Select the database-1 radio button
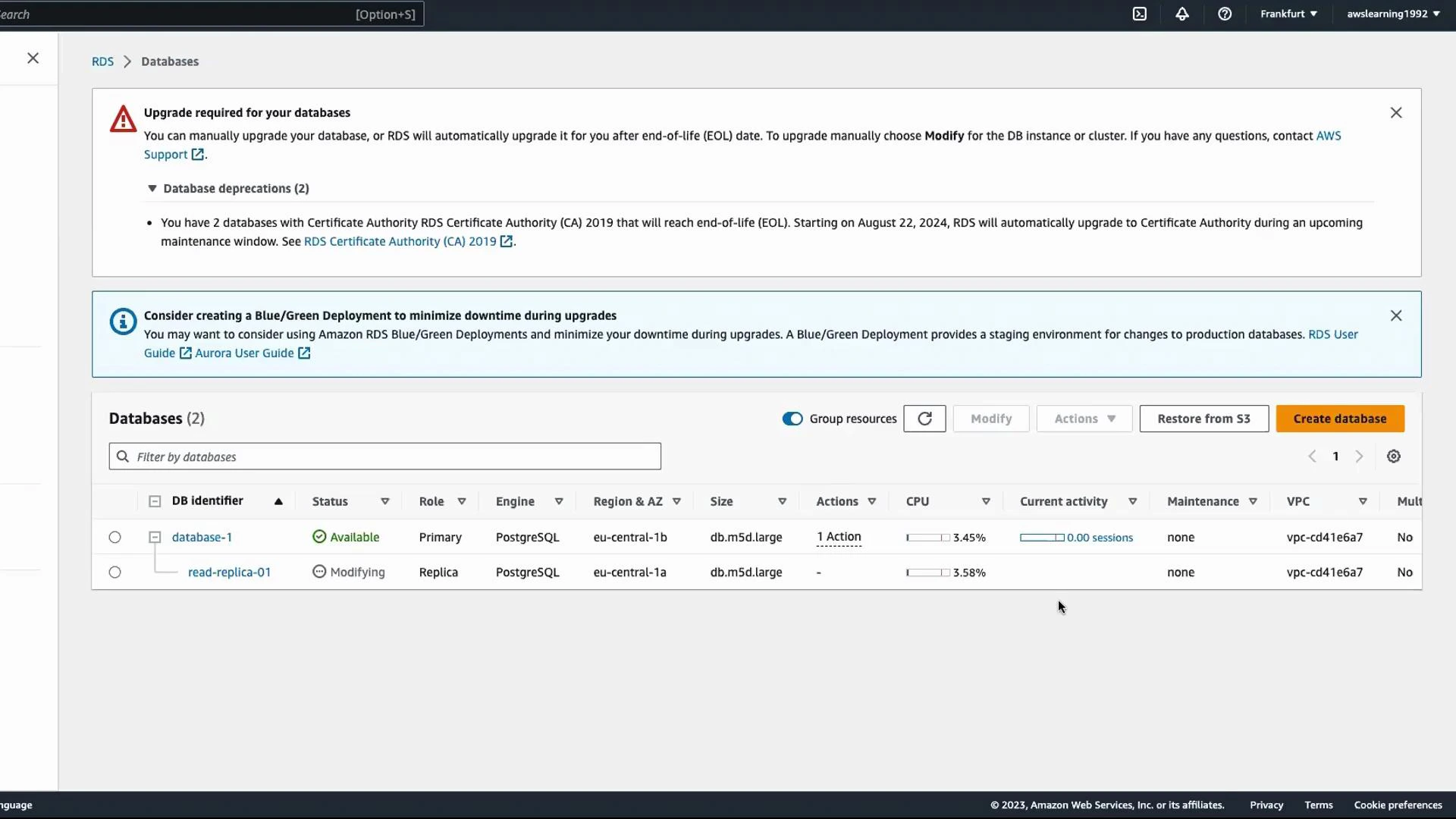The height and width of the screenshot is (819, 1456). tap(114, 537)
